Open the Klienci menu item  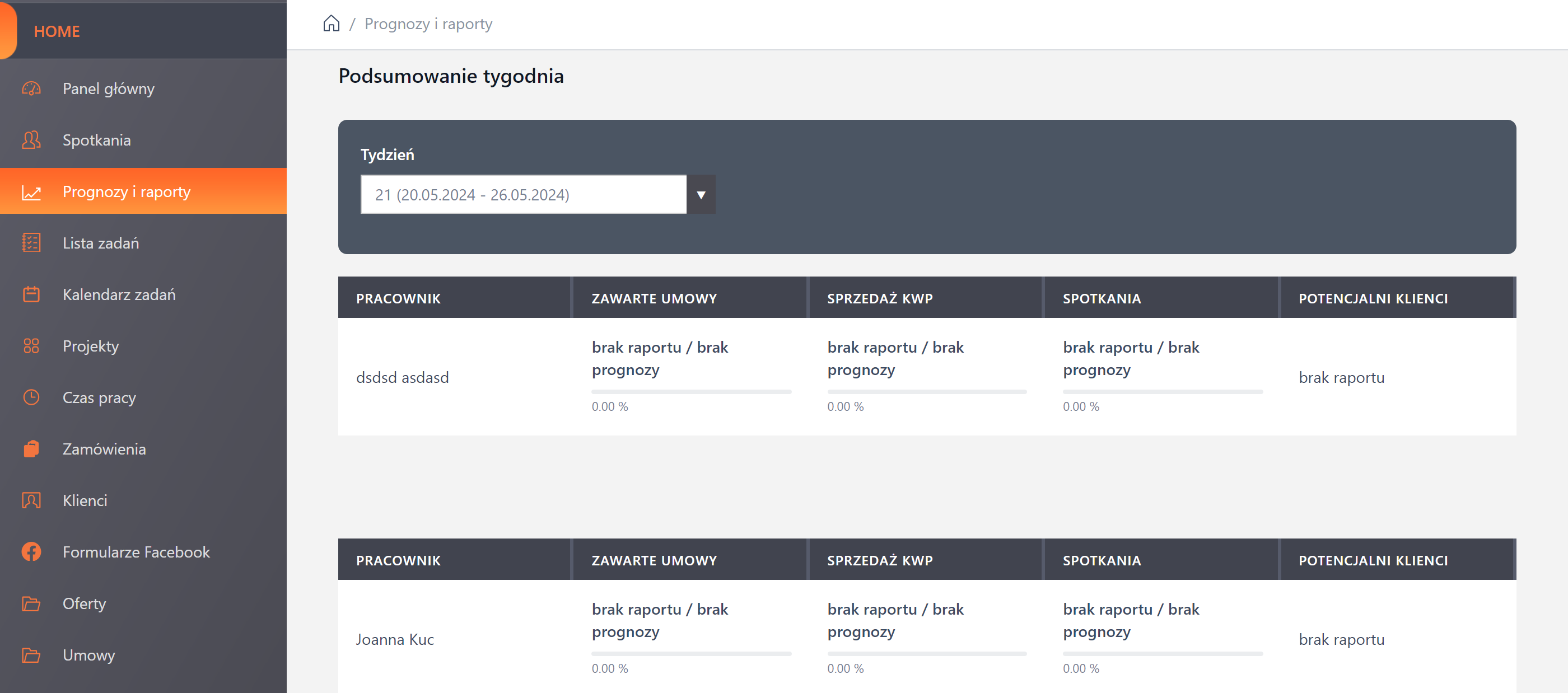[x=85, y=500]
